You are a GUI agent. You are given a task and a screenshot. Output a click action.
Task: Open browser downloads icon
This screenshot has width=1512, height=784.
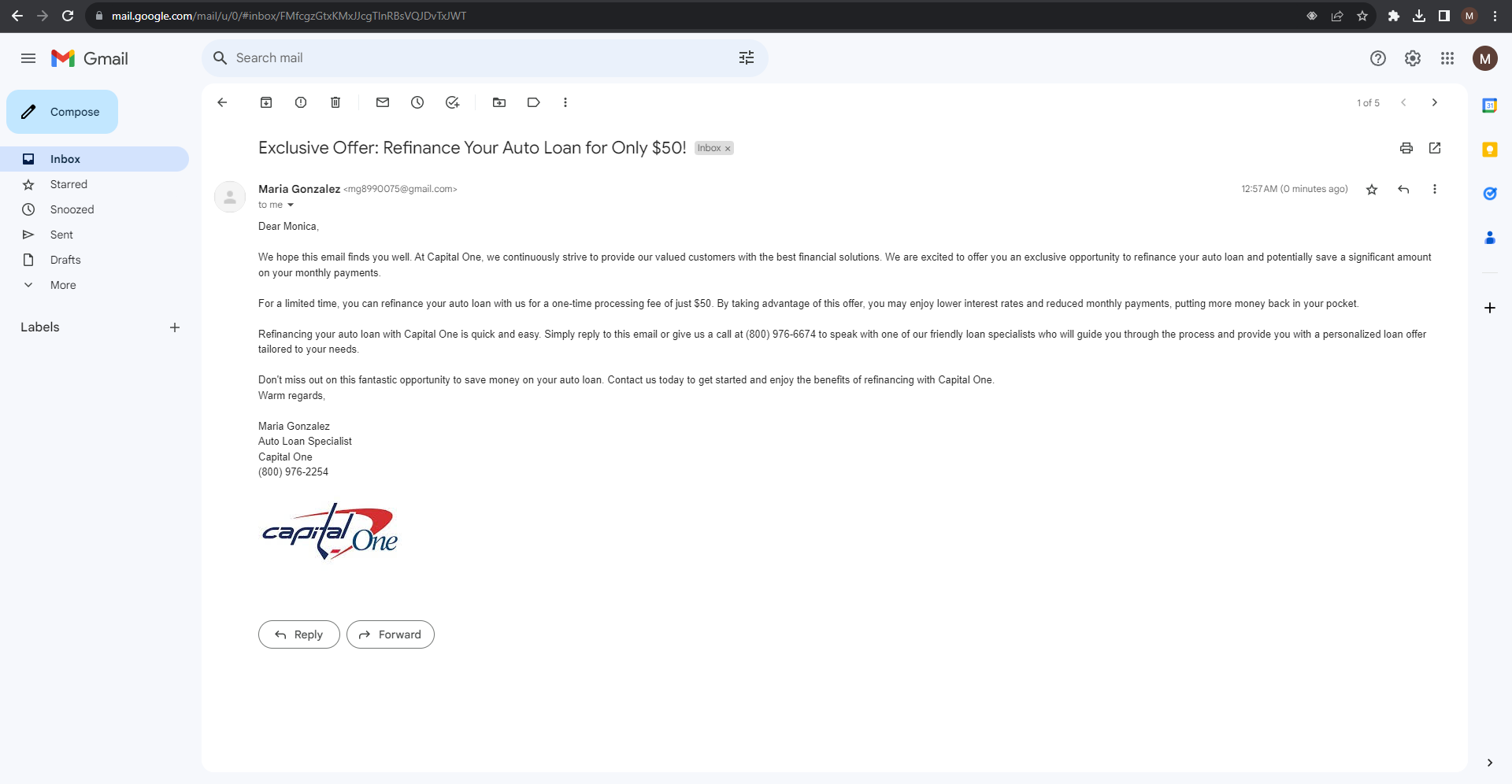point(1419,16)
